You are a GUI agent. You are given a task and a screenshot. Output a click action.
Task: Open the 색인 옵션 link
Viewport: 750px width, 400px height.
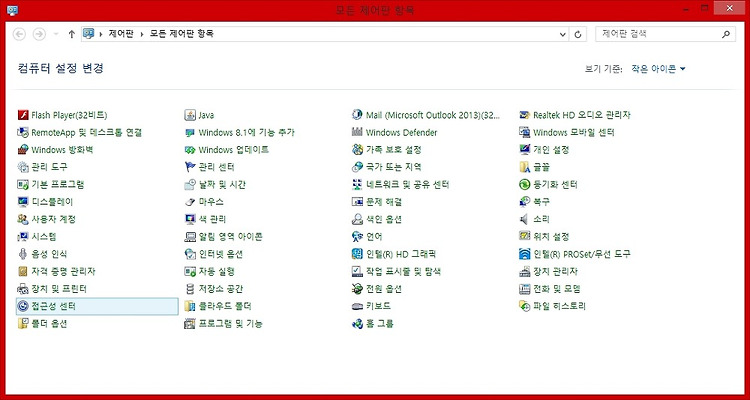[x=384, y=220]
